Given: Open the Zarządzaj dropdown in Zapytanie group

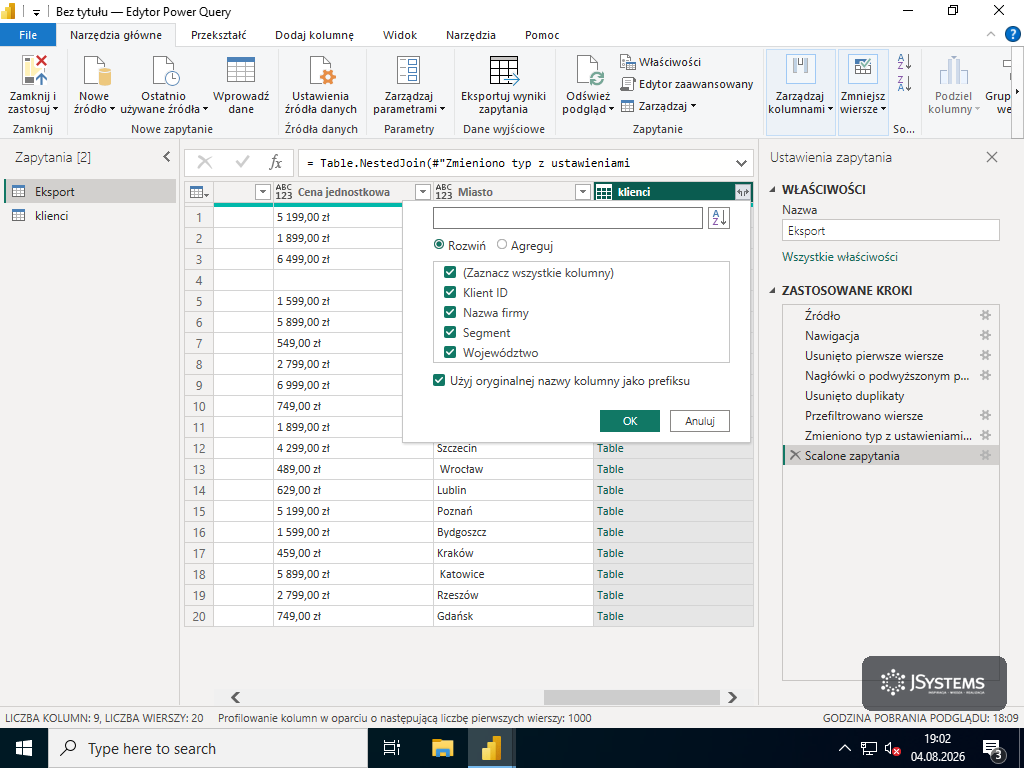Looking at the screenshot, I should click(658, 106).
